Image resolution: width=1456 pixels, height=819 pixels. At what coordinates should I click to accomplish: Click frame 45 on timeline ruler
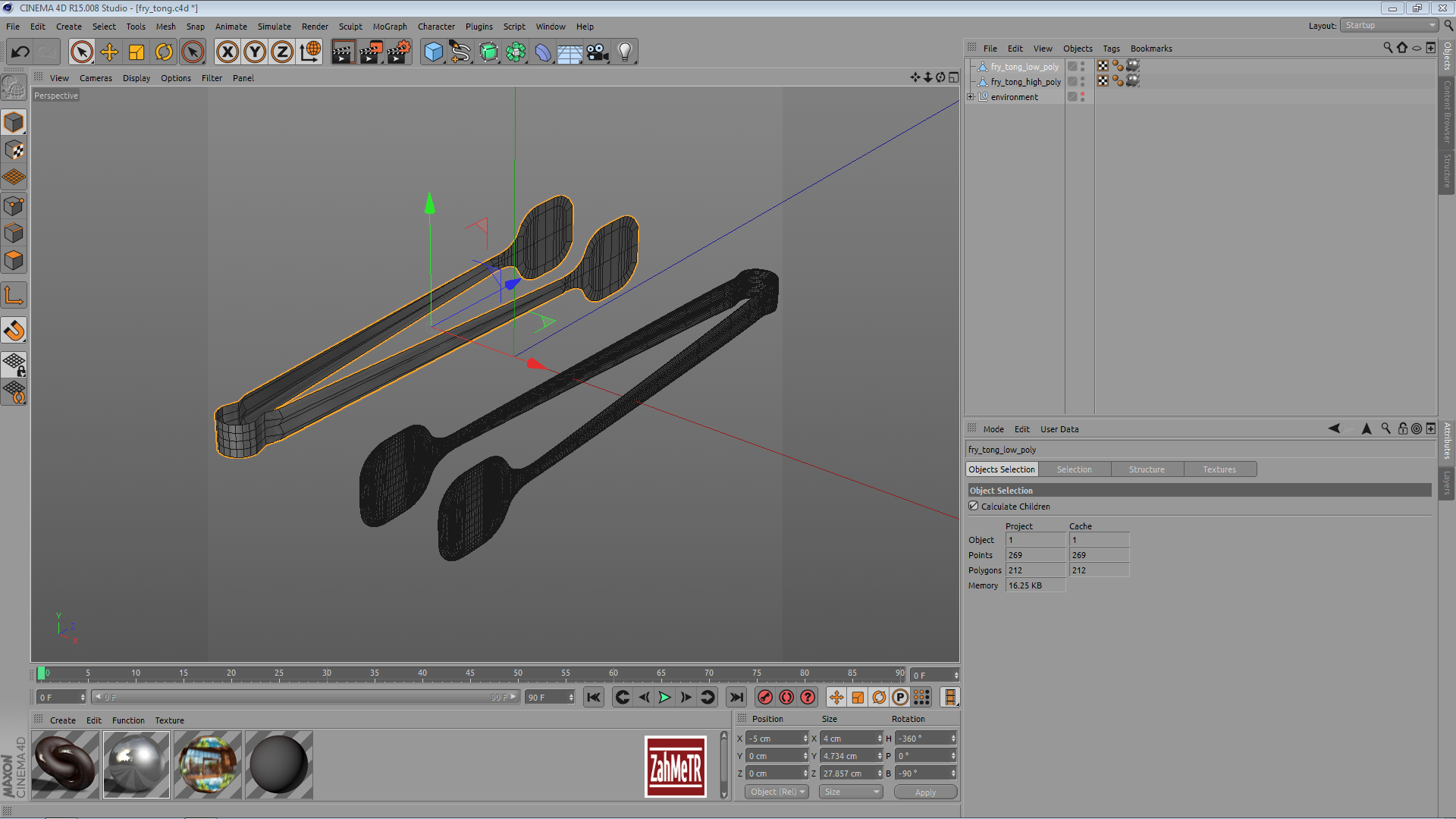[x=470, y=673]
